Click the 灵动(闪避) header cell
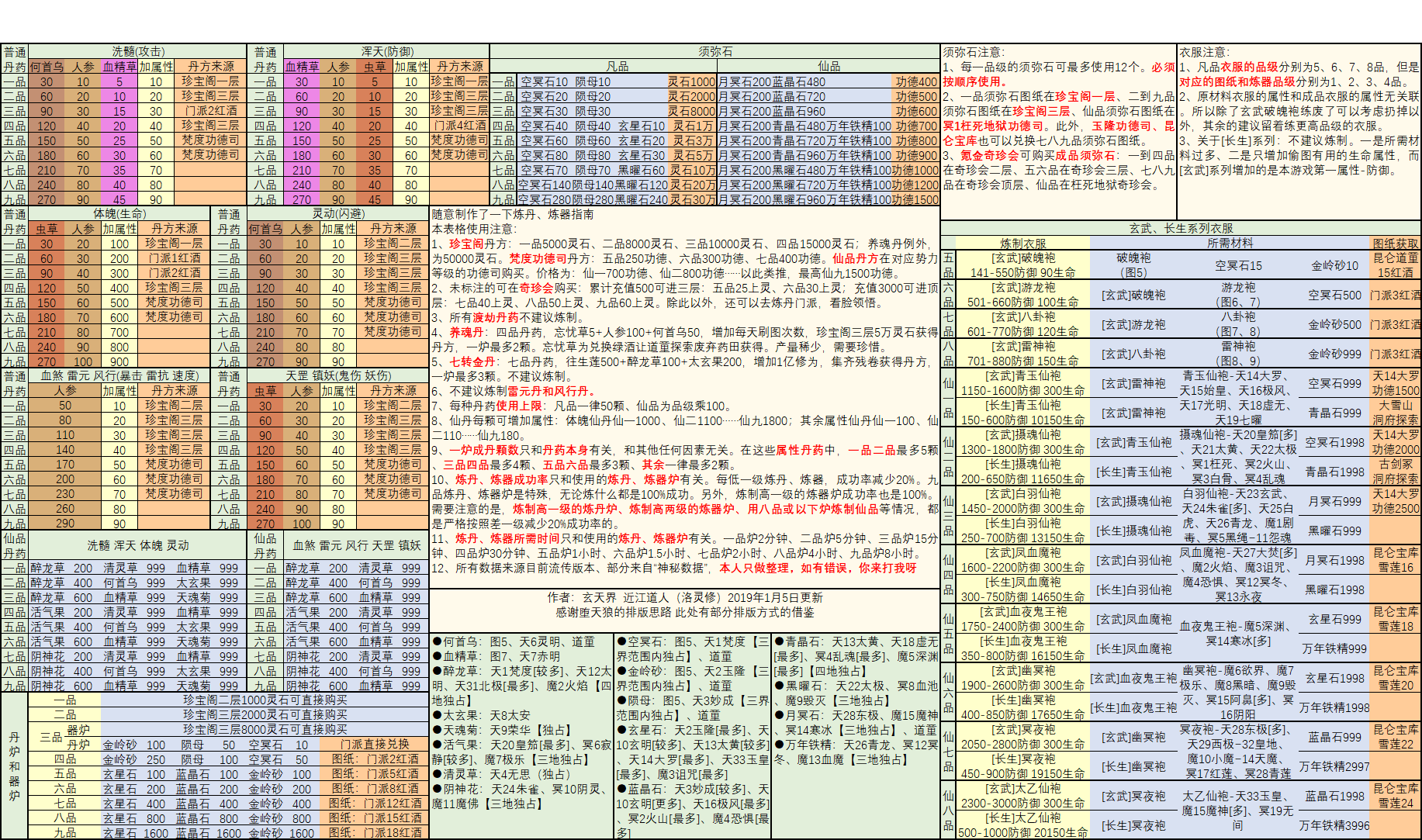This screenshot has height=840, width=1422. click(337, 213)
